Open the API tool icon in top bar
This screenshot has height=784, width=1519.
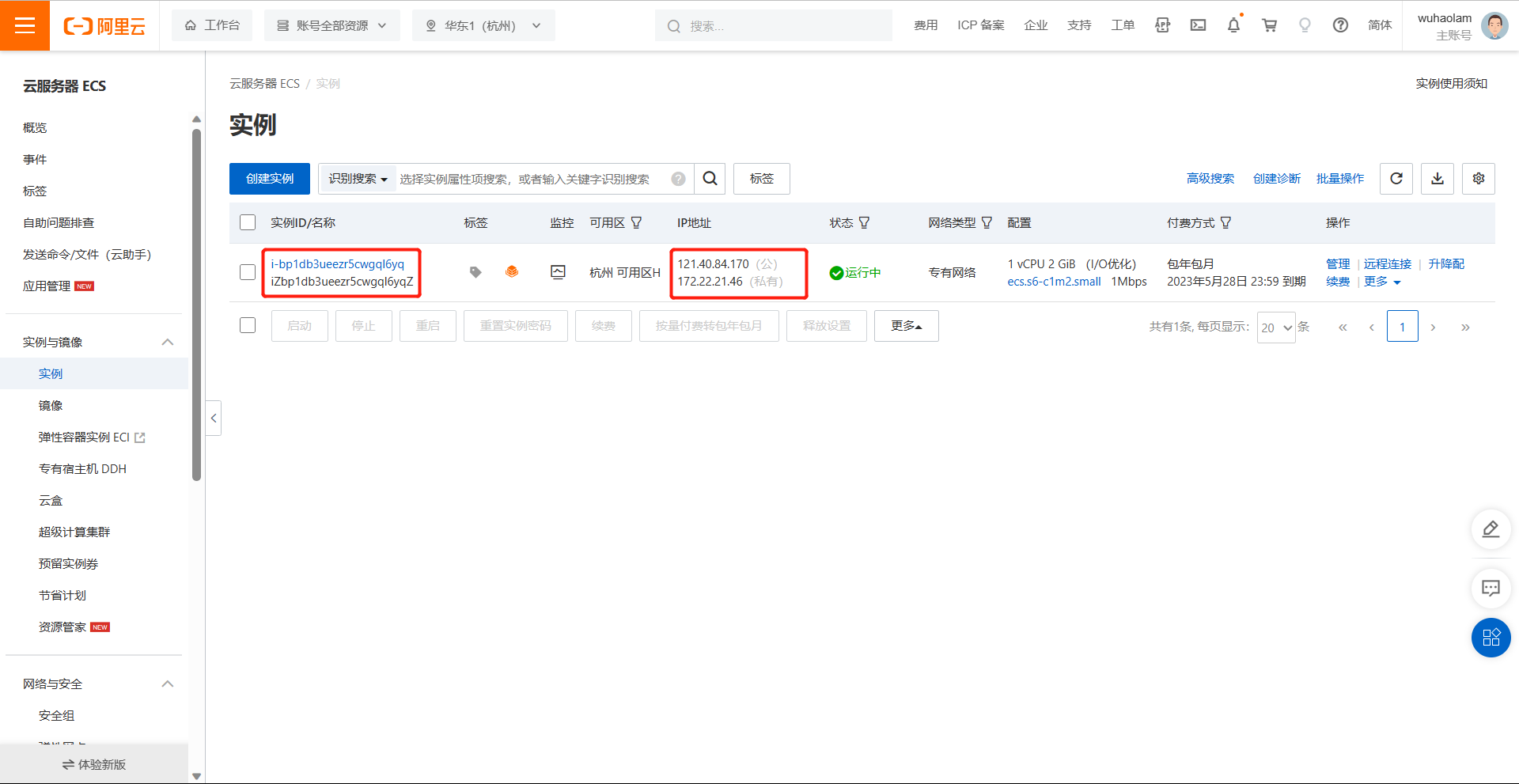pyautogui.click(x=1162, y=25)
